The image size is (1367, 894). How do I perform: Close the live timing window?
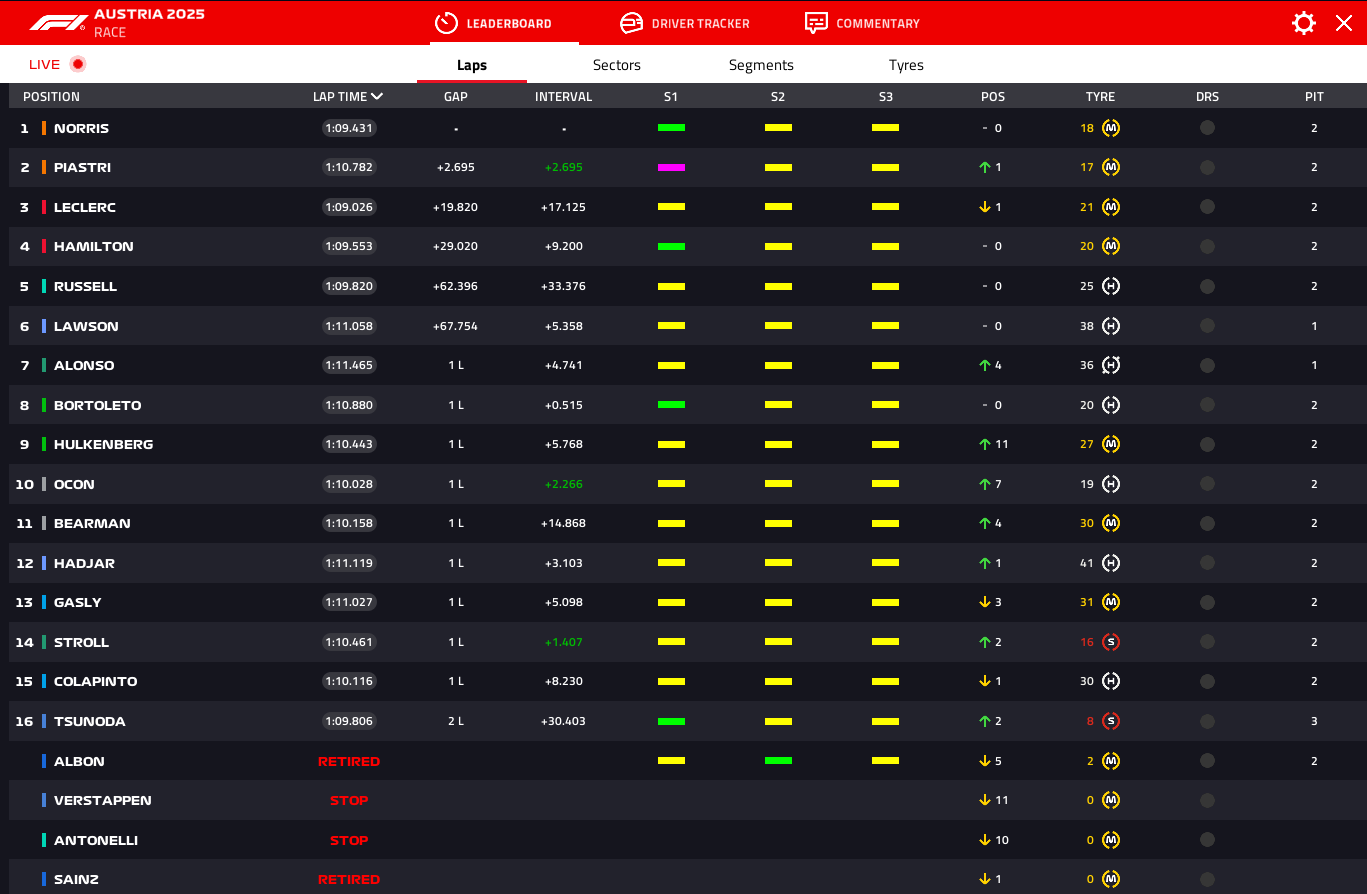tap(1344, 23)
